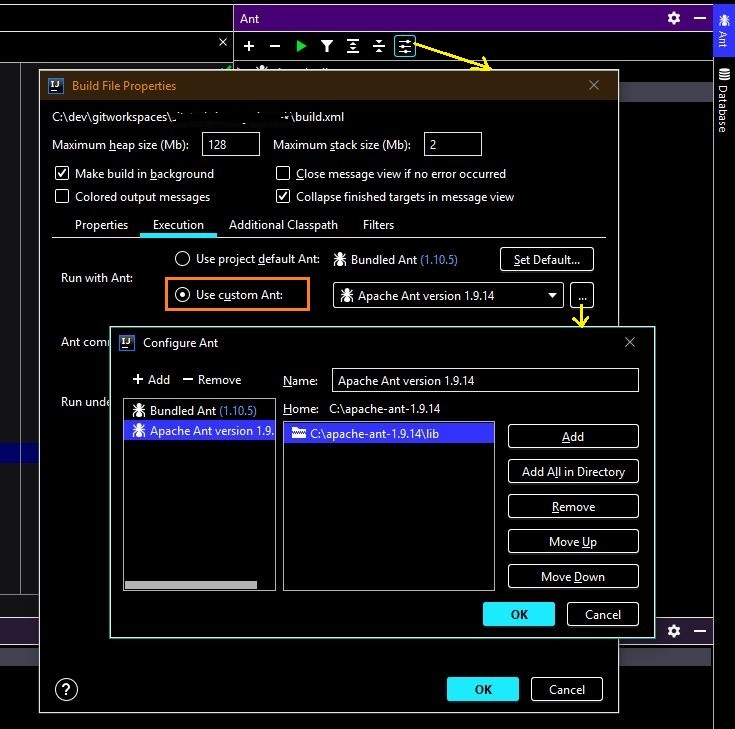Remove build file with minus icon in Ant toolbar
This screenshot has height=729, width=735.
[275, 46]
